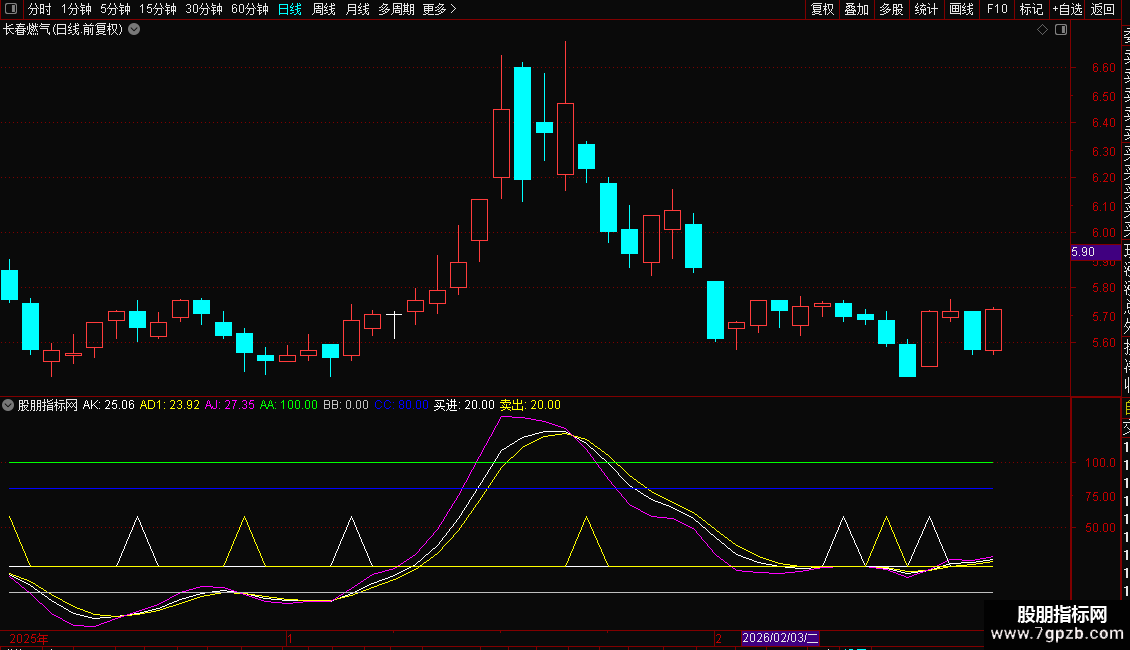
Task: Toggle the left sidebar panel icon
Action: pos(13,9)
